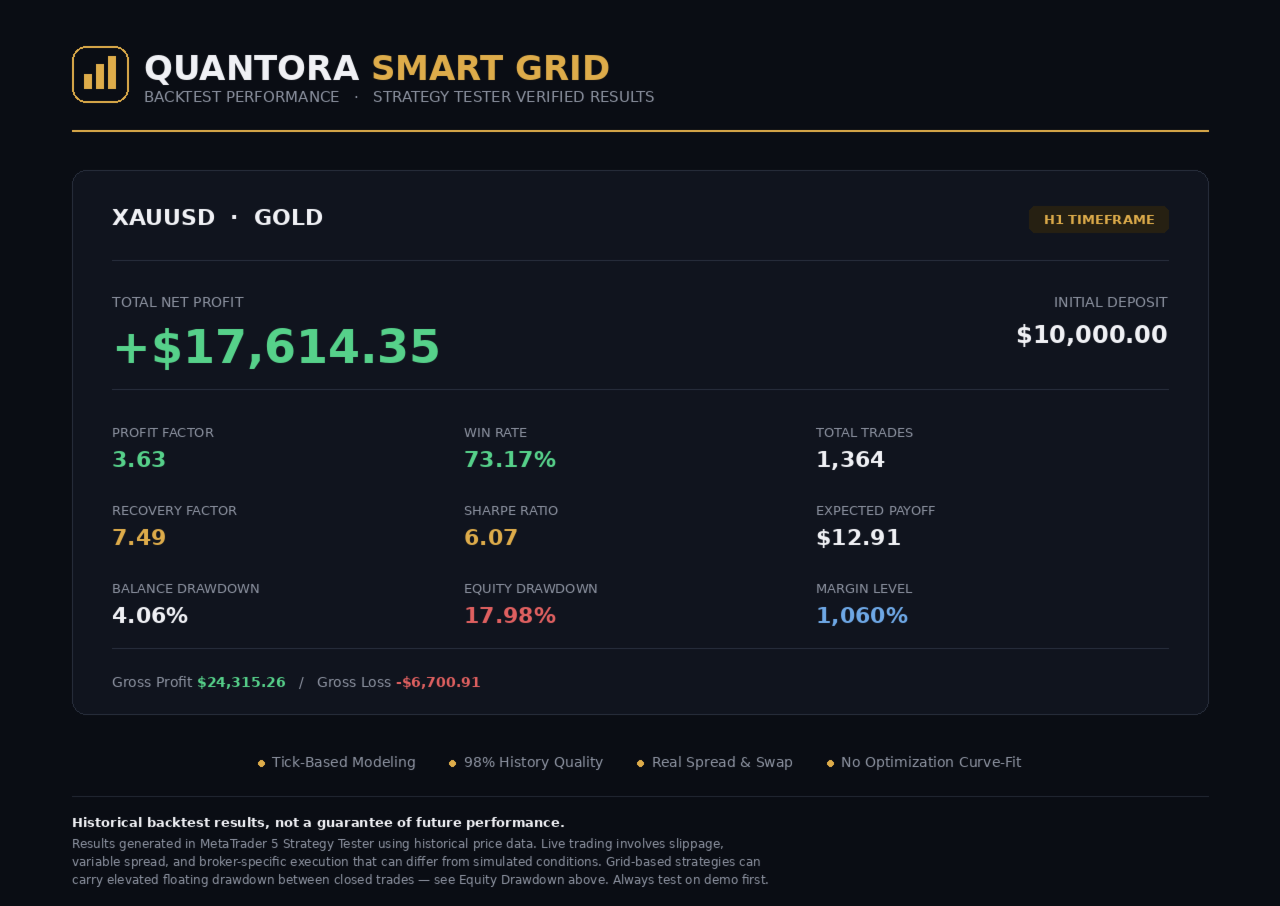Select the 6.07 Sharpe ratio value

491,538
